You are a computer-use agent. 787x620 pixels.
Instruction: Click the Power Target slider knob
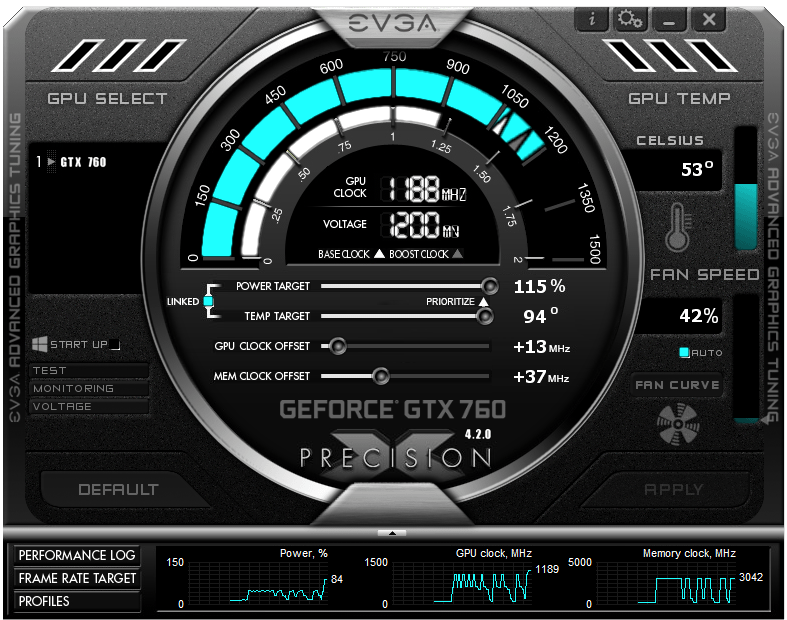489,286
